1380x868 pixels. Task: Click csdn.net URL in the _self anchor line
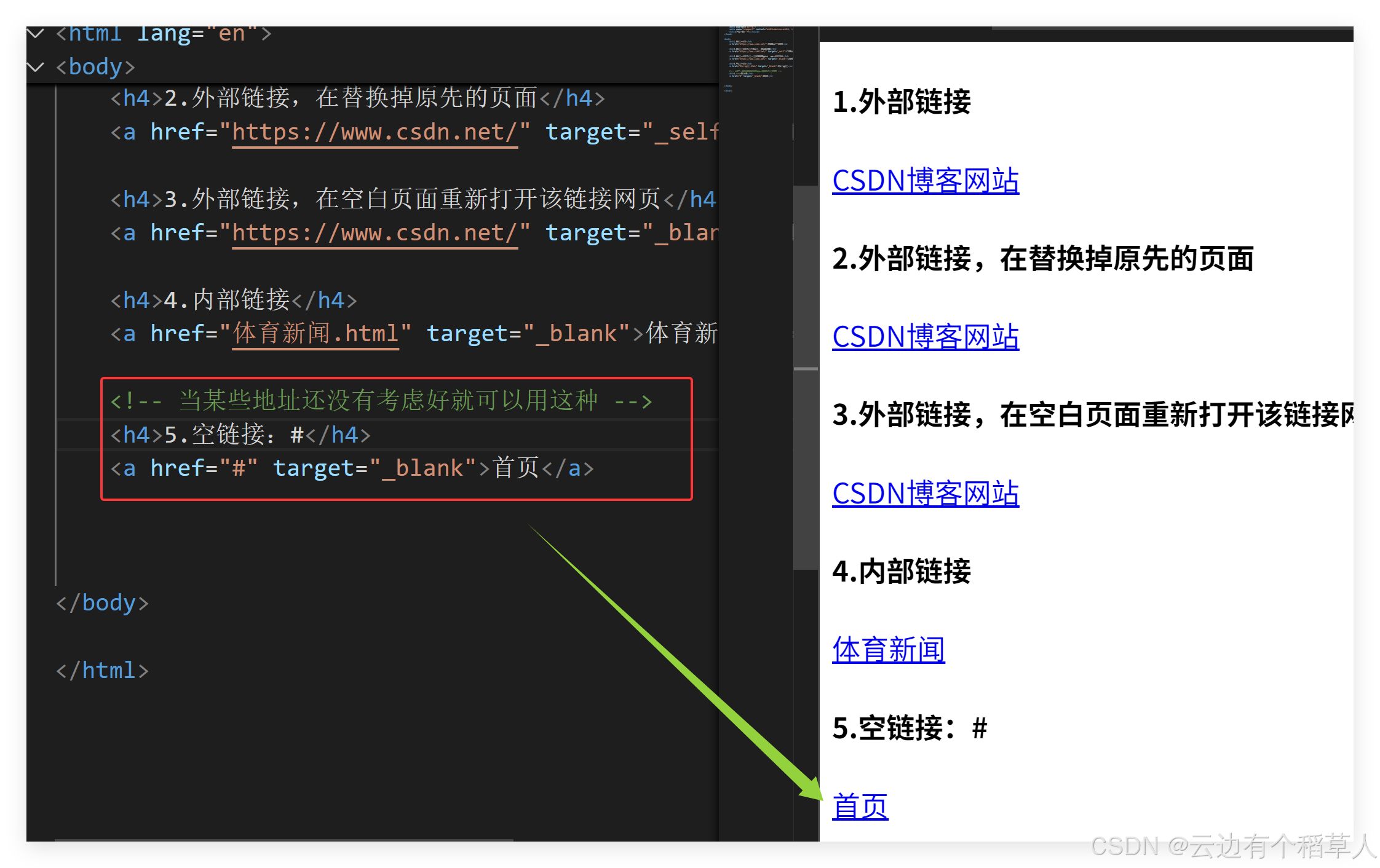[x=374, y=132]
